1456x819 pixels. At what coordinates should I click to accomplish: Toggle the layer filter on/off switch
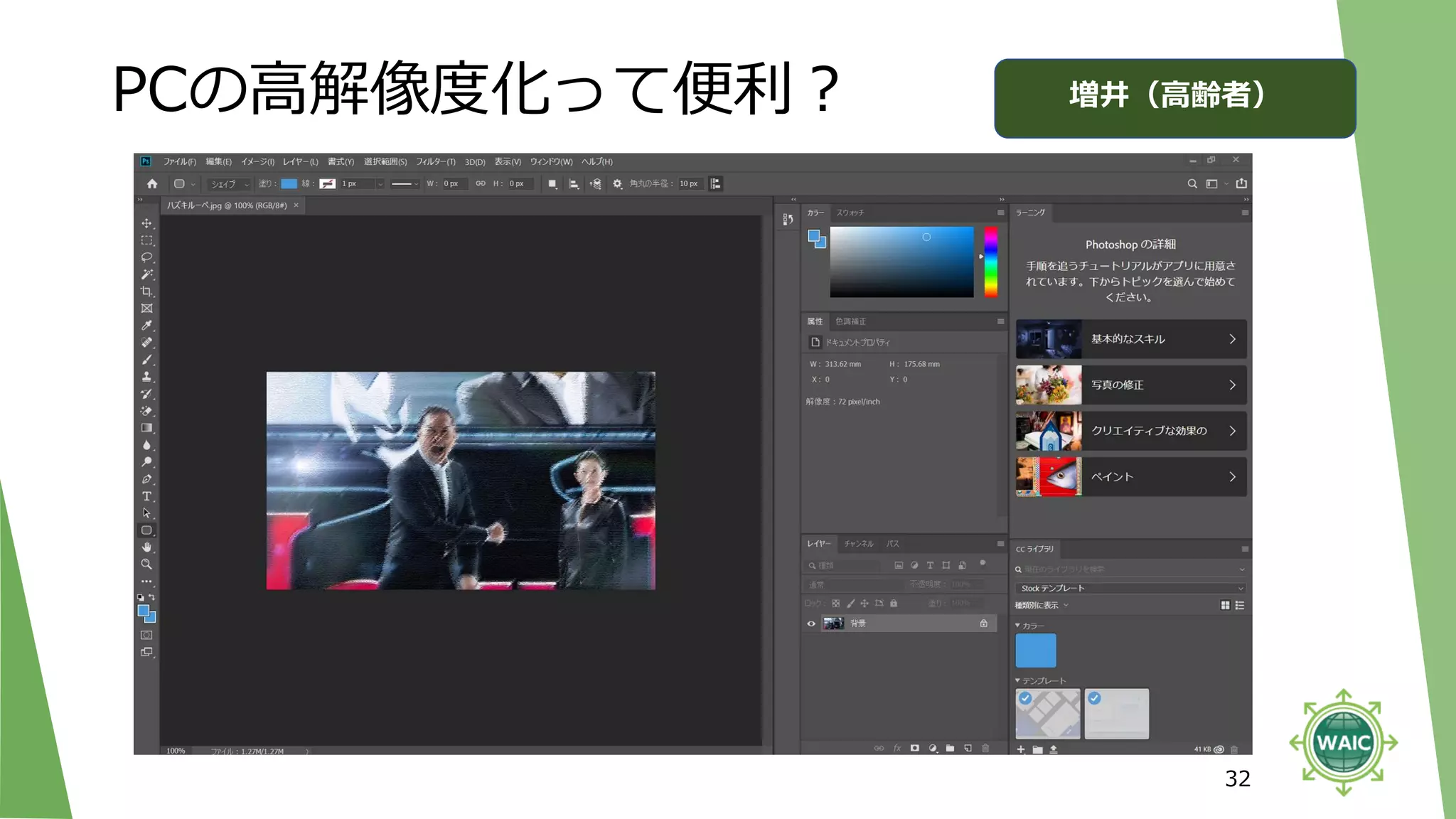(x=983, y=563)
